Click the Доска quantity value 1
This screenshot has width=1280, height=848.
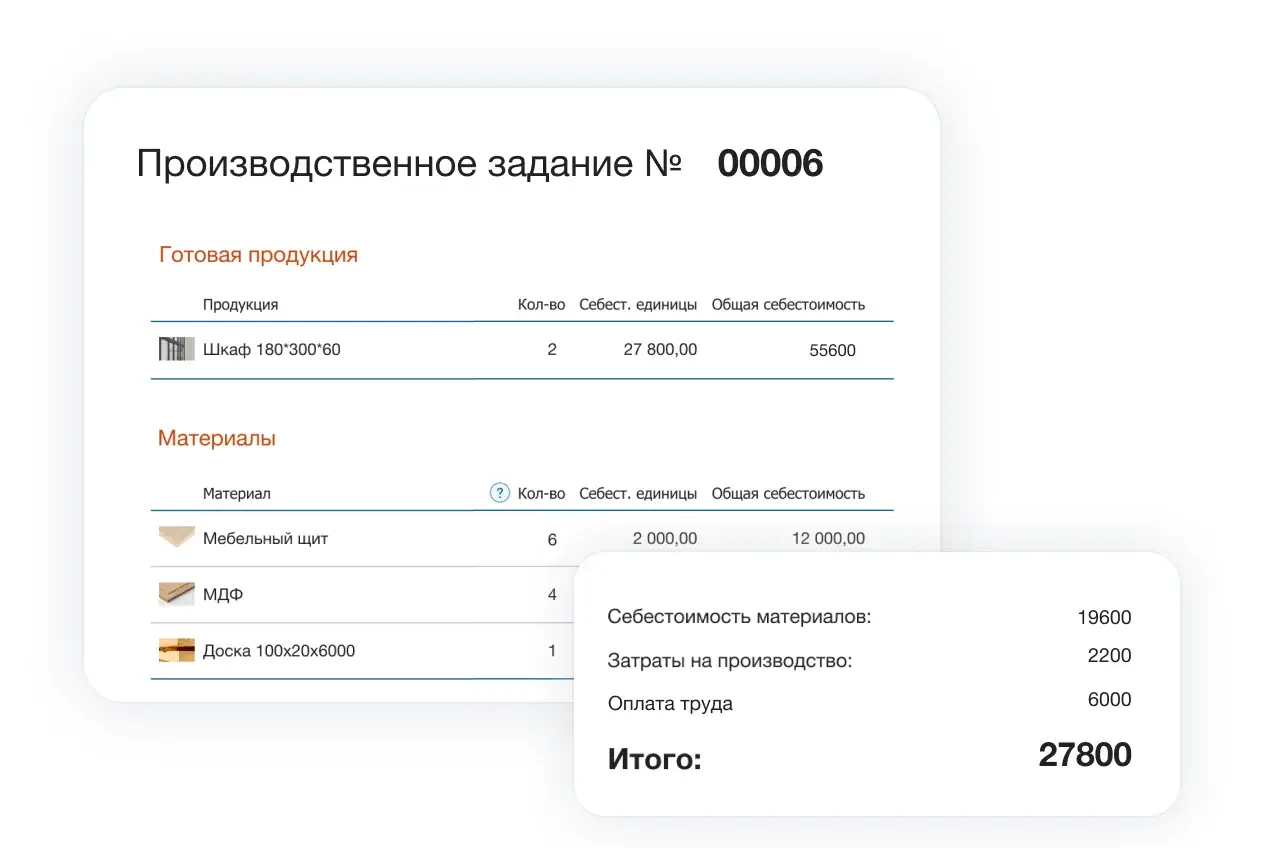click(552, 651)
